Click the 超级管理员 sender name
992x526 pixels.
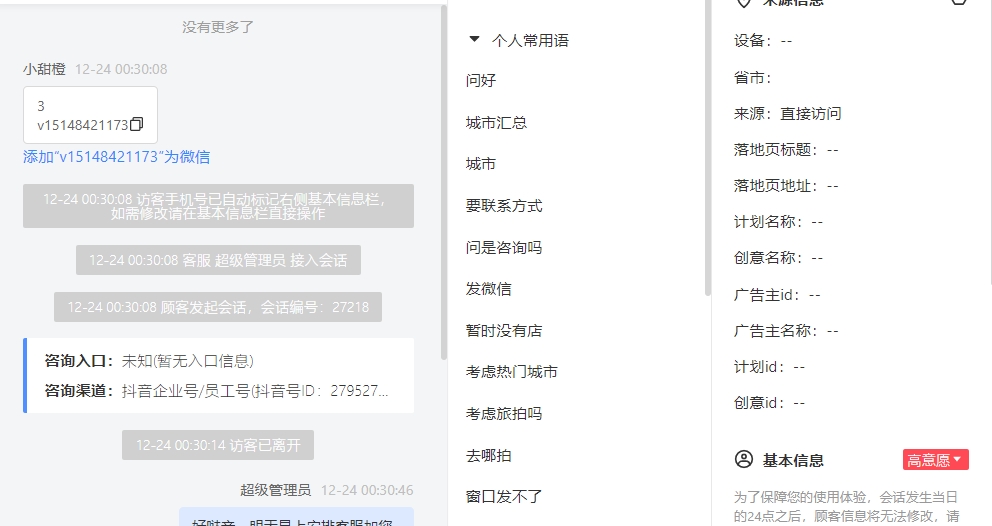coord(275,490)
